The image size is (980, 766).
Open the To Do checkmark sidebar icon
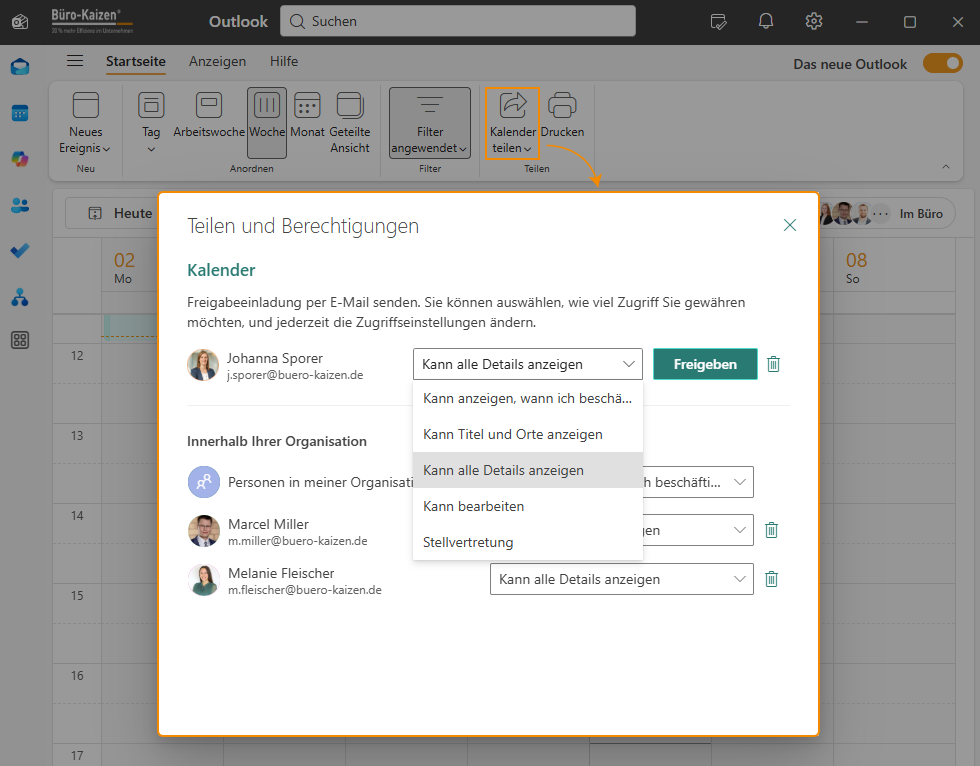pyautogui.click(x=20, y=251)
